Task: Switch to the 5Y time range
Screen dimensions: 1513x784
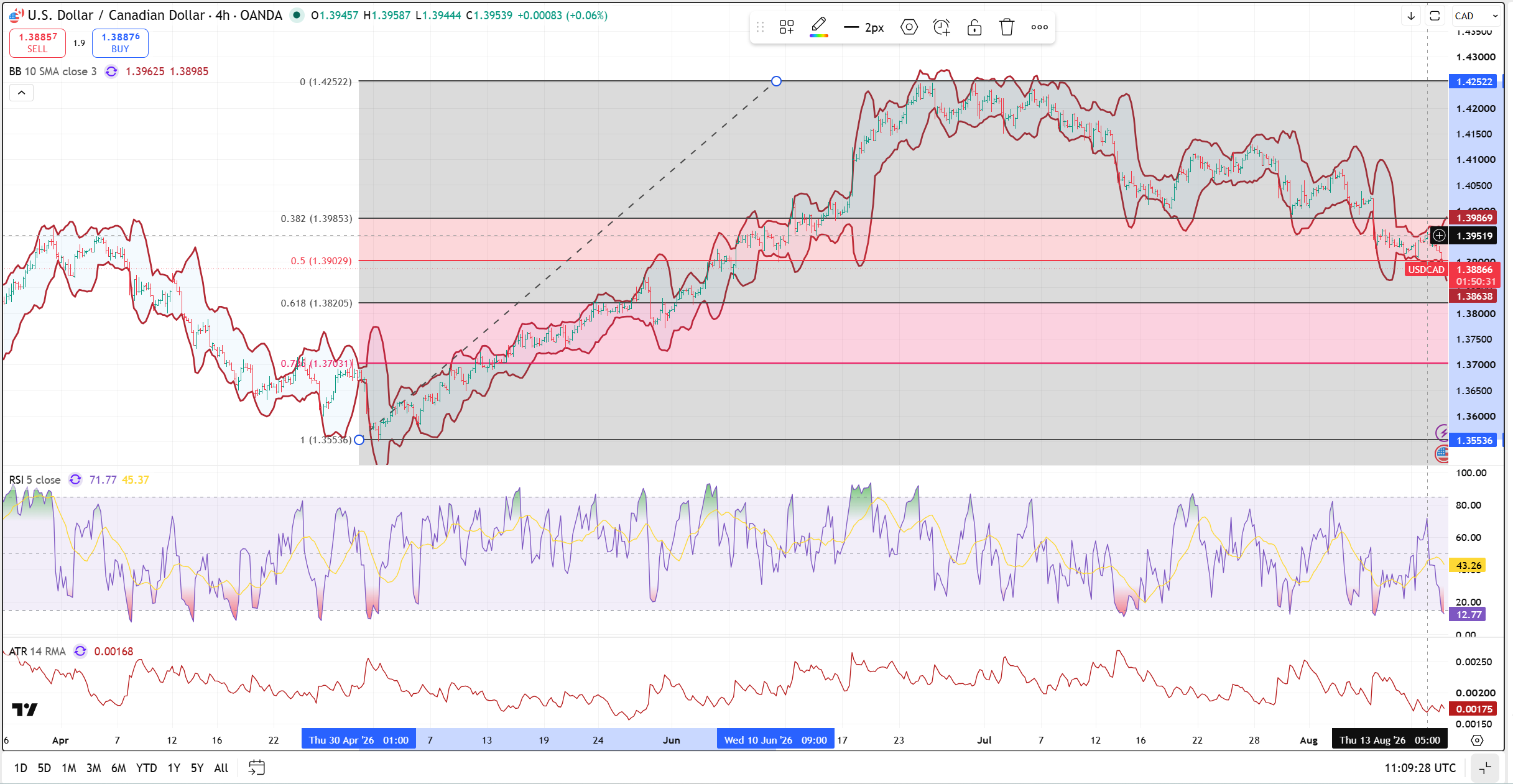Action: [197, 768]
